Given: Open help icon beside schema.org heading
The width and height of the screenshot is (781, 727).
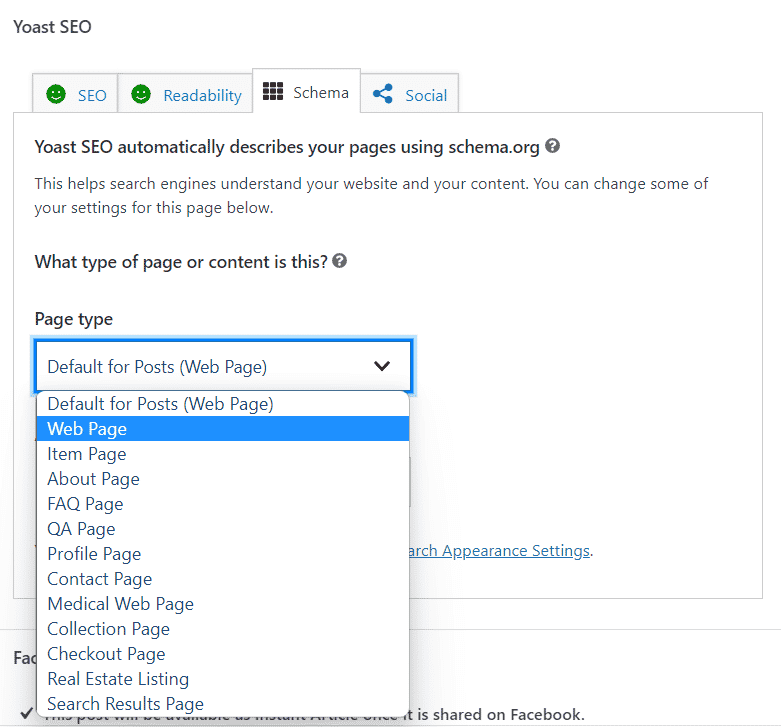Looking at the screenshot, I should point(552,146).
